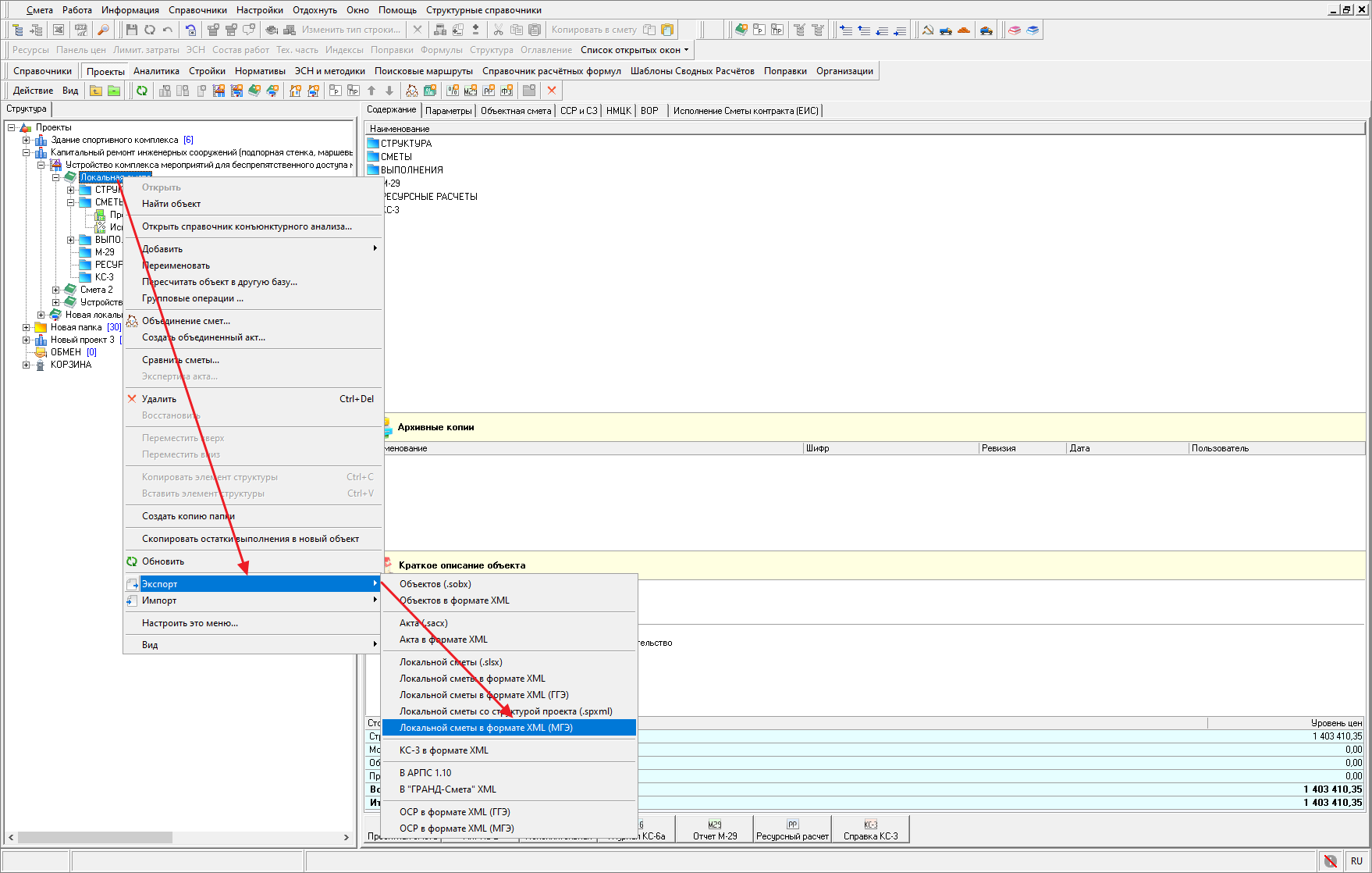
Task: Choose 'В "ГРАНД-Смета" XML' export option
Action: (x=448, y=789)
